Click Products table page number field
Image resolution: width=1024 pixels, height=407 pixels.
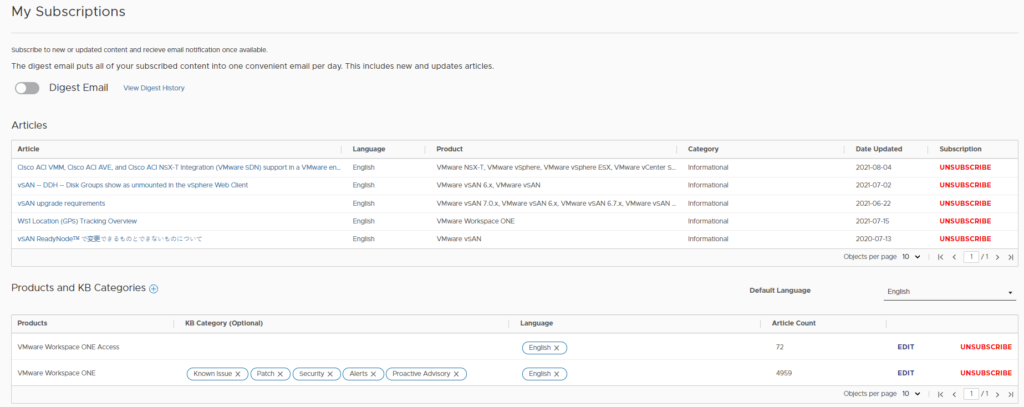coord(971,395)
